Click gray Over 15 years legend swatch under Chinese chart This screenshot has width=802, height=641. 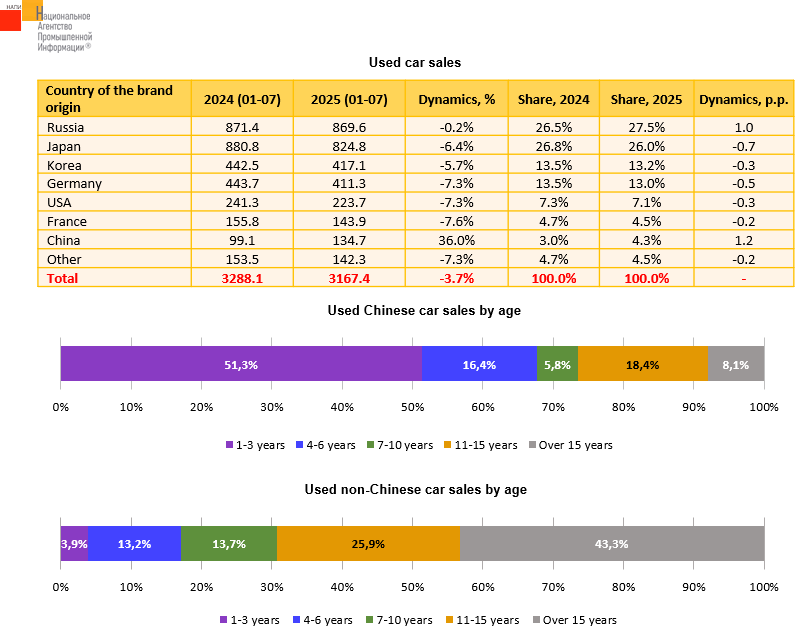(532, 445)
